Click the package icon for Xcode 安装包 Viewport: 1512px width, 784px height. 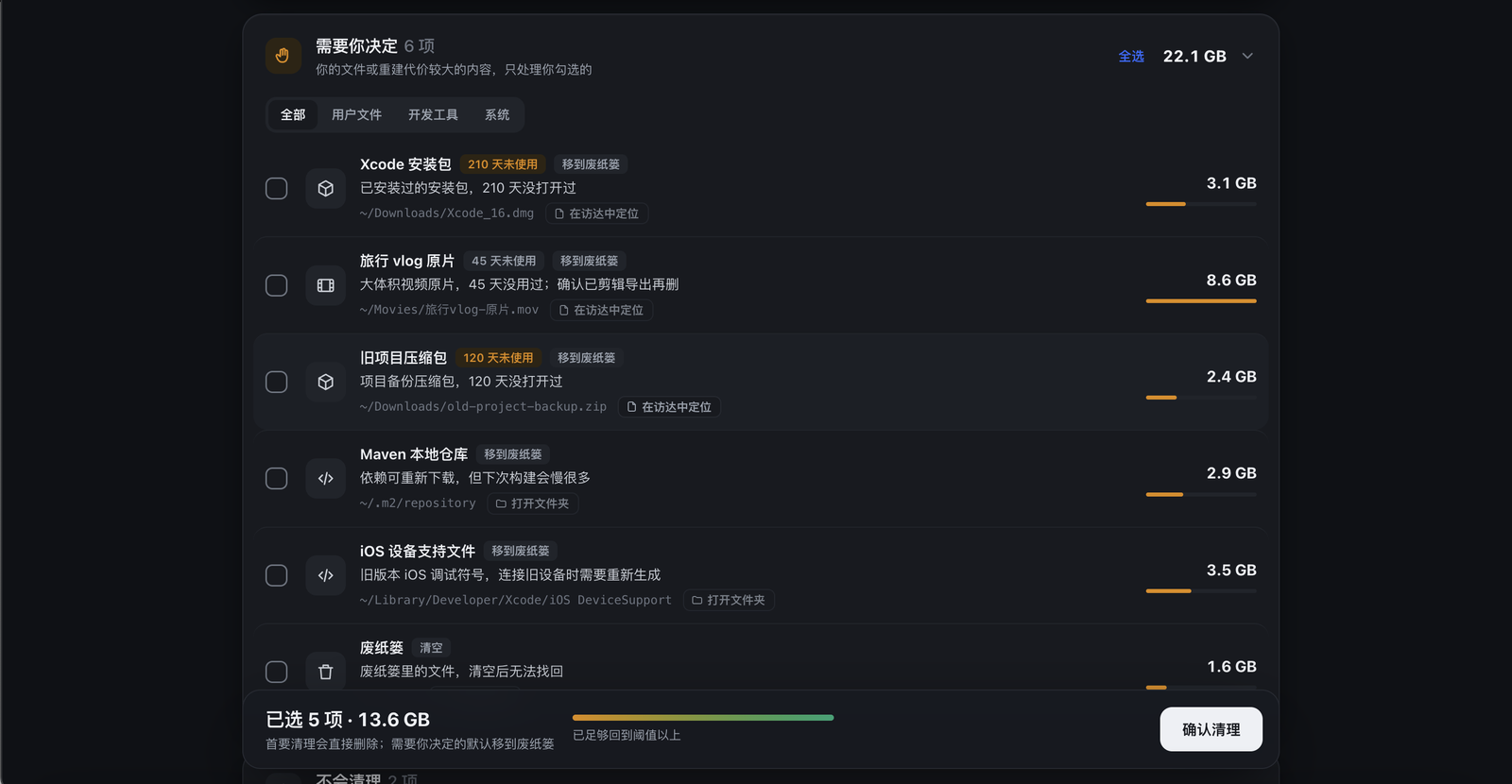(326, 188)
